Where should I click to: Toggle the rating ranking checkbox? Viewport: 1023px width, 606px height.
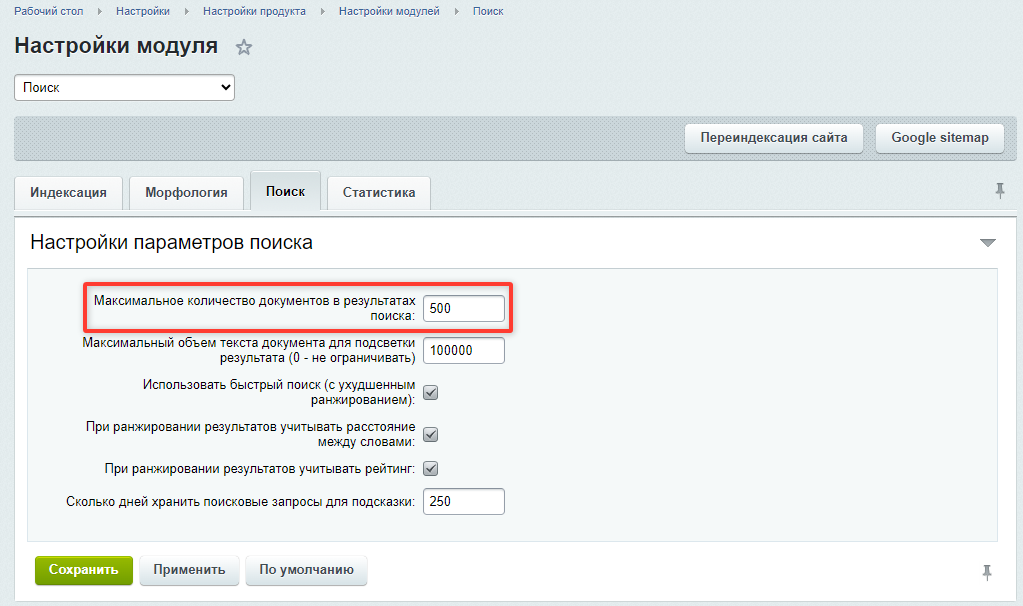(x=431, y=468)
